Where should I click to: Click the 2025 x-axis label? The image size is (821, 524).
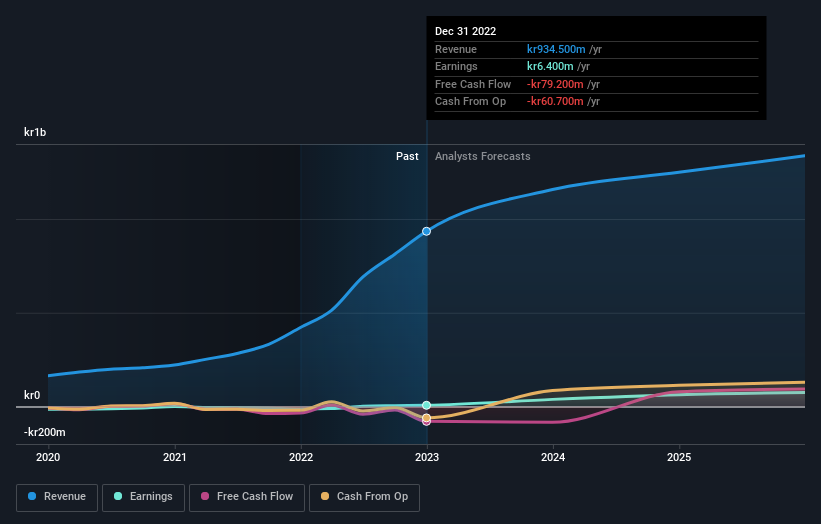679,458
